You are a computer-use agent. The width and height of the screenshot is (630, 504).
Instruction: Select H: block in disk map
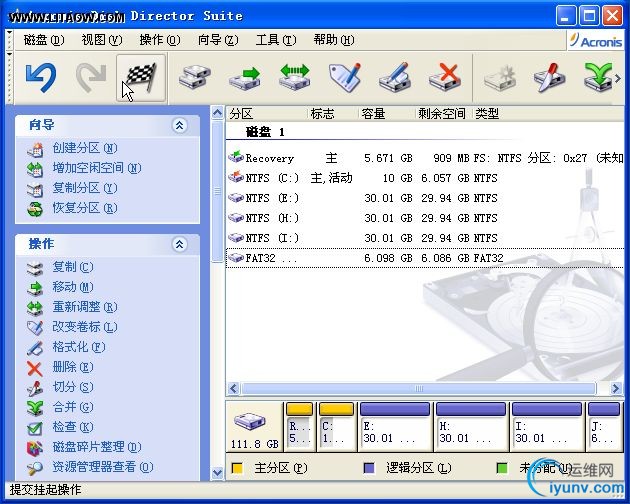pyautogui.click(x=470, y=427)
